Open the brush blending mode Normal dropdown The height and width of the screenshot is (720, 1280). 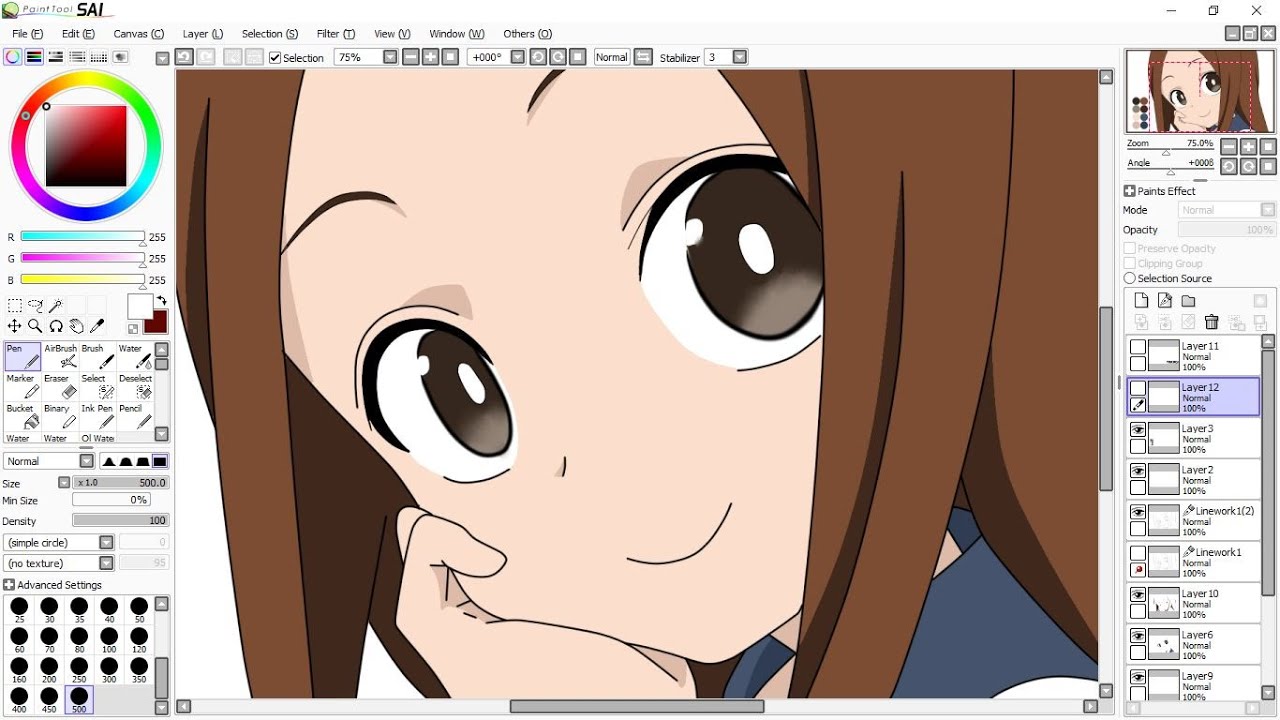click(86, 461)
